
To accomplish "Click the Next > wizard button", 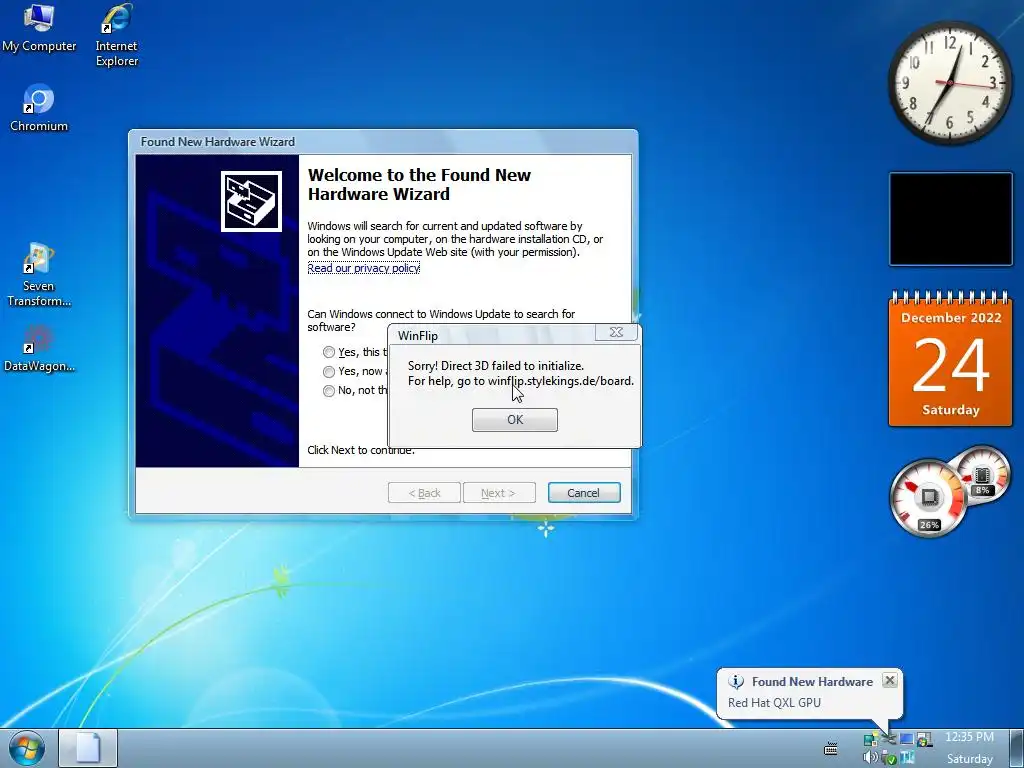I will tap(499, 493).
